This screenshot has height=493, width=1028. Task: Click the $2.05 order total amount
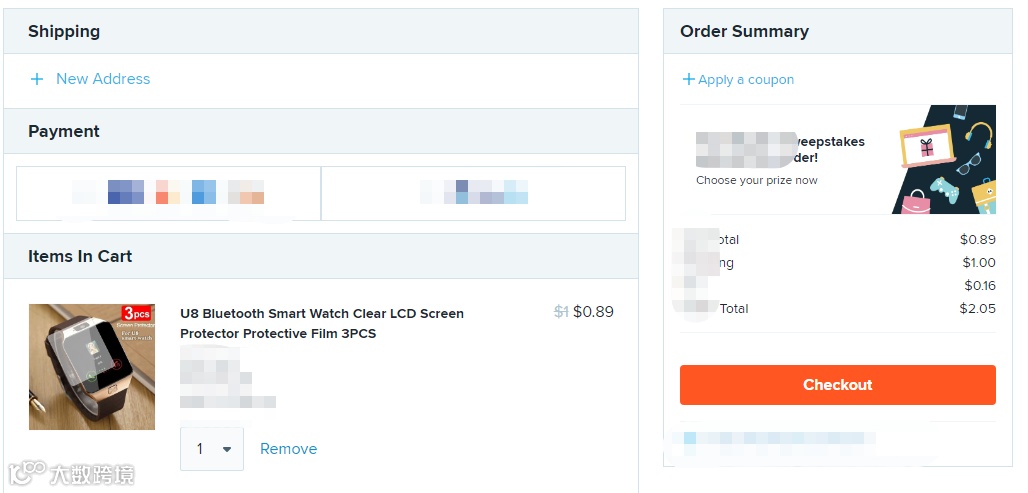pos(977,309)
